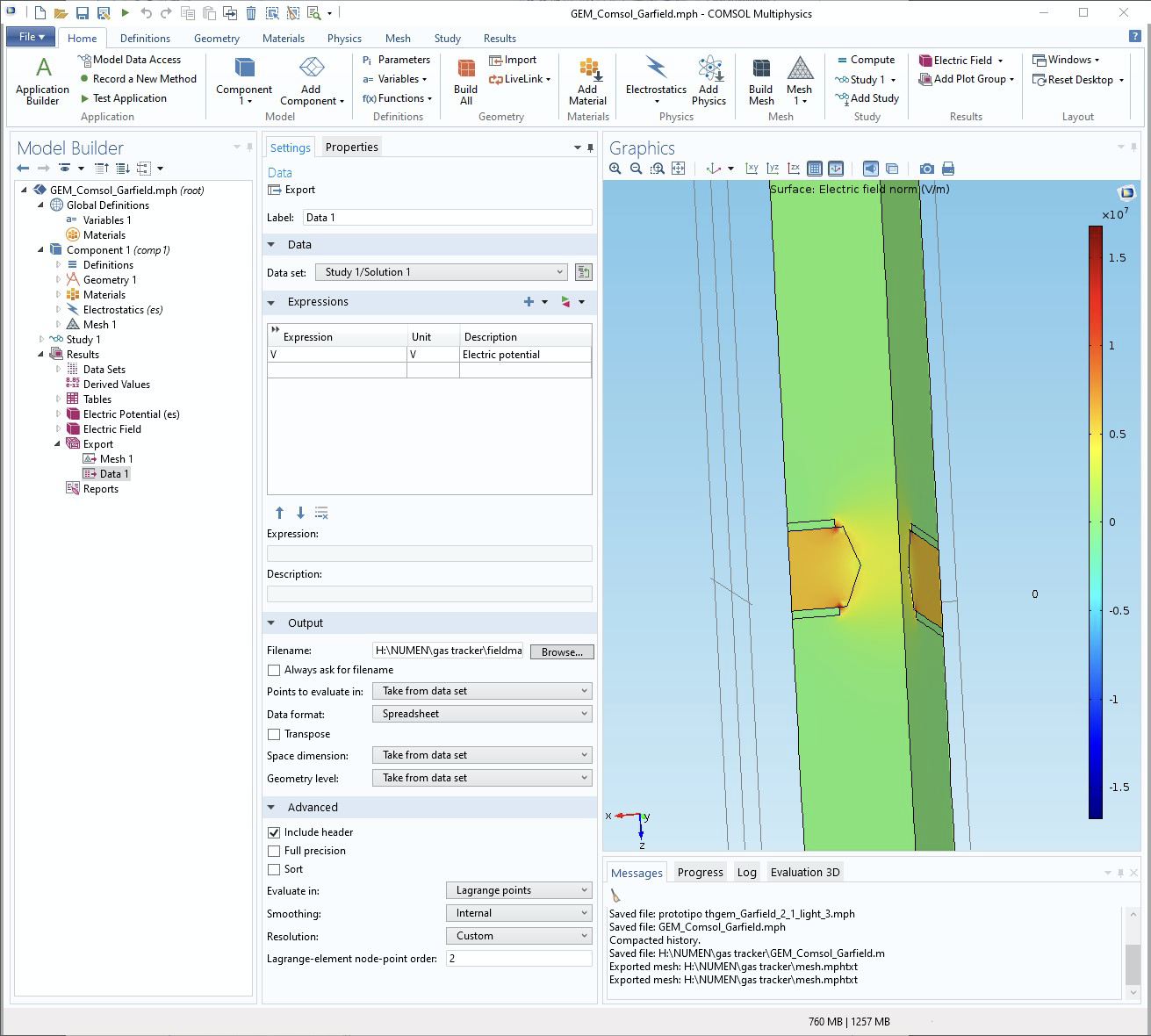
Task: Click the Test Application button
Action: pyautogui.click(x=123, y=98)
